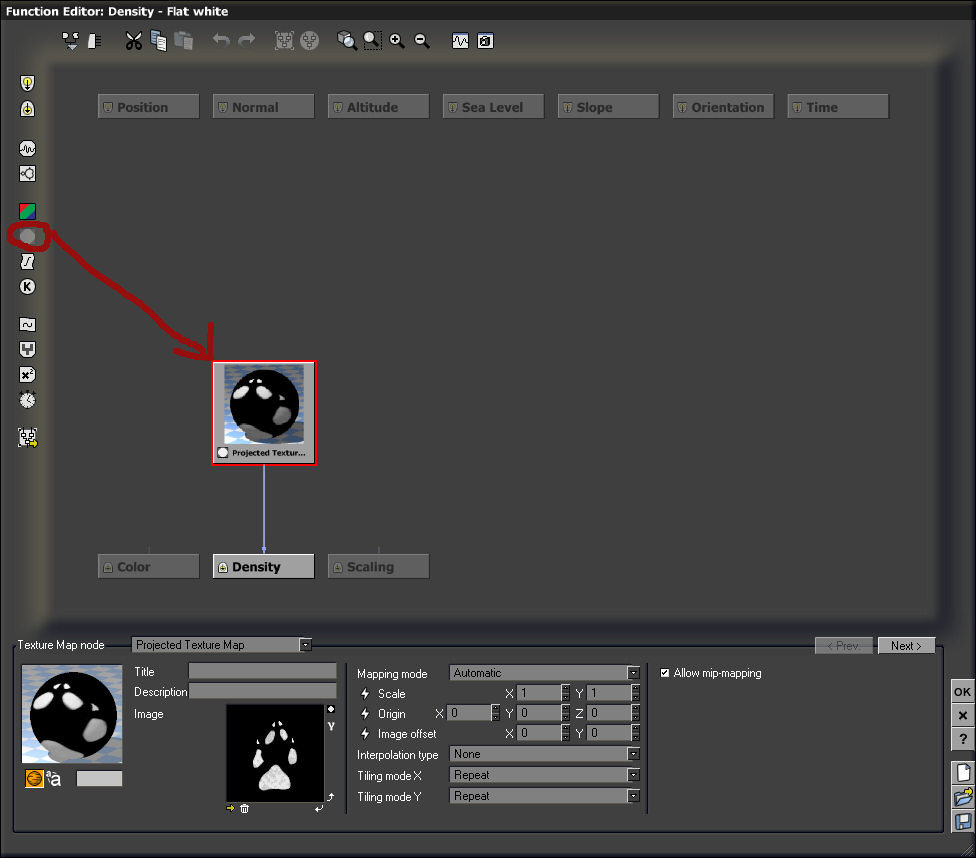Screen dimensions: 976x858
Task: Add a turbulence node with tilde icon
Action: [27, 324]
